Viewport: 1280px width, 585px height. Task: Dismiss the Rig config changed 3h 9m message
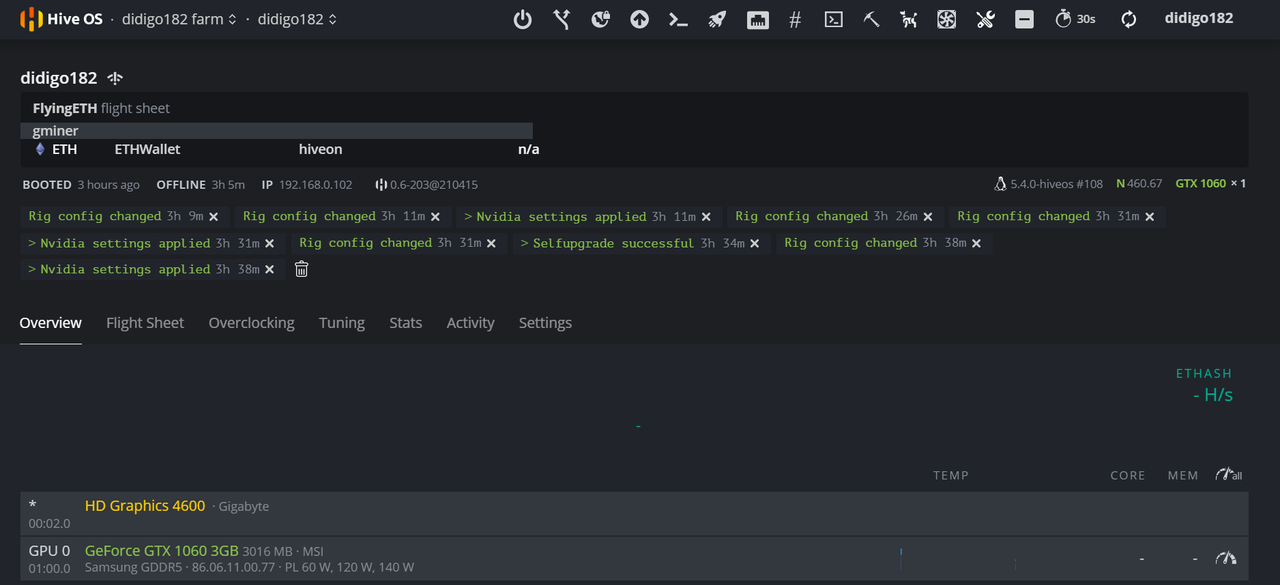click(214, 217)
